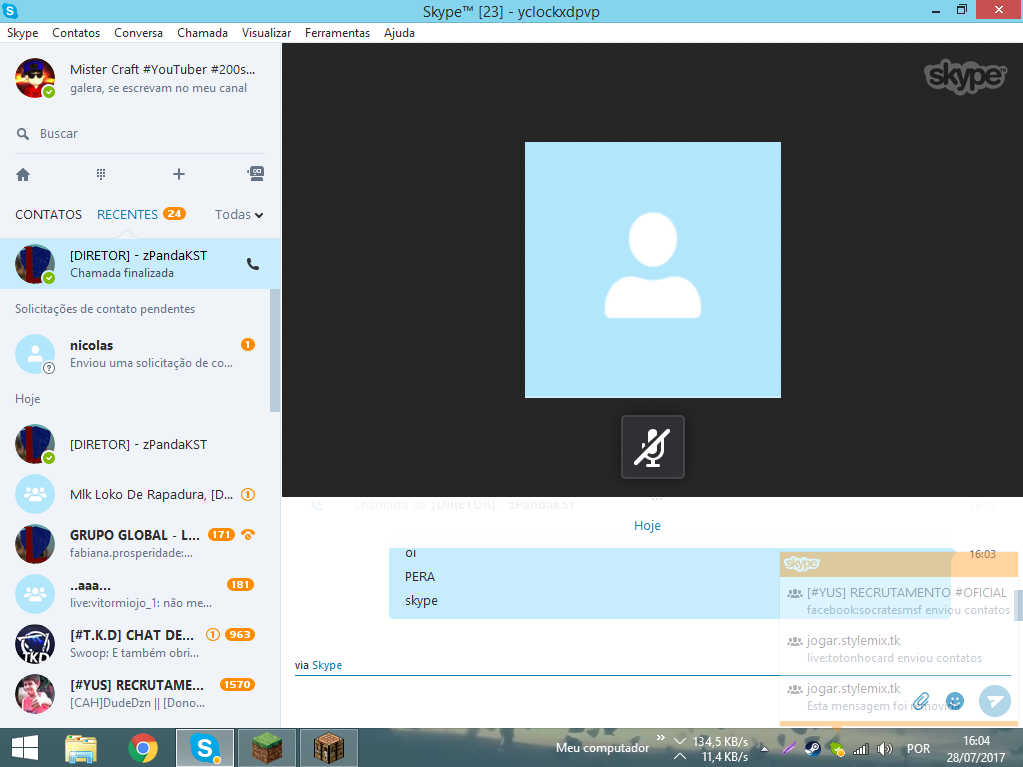Open the emoticon smiley picker
Screen dimensions: 1023x767
point(954,701)
